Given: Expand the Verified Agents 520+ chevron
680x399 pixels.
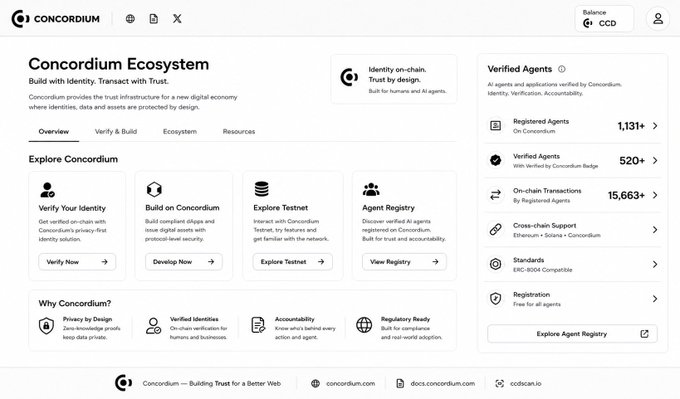Looking at the screenshot, I should tap(655, 160).
